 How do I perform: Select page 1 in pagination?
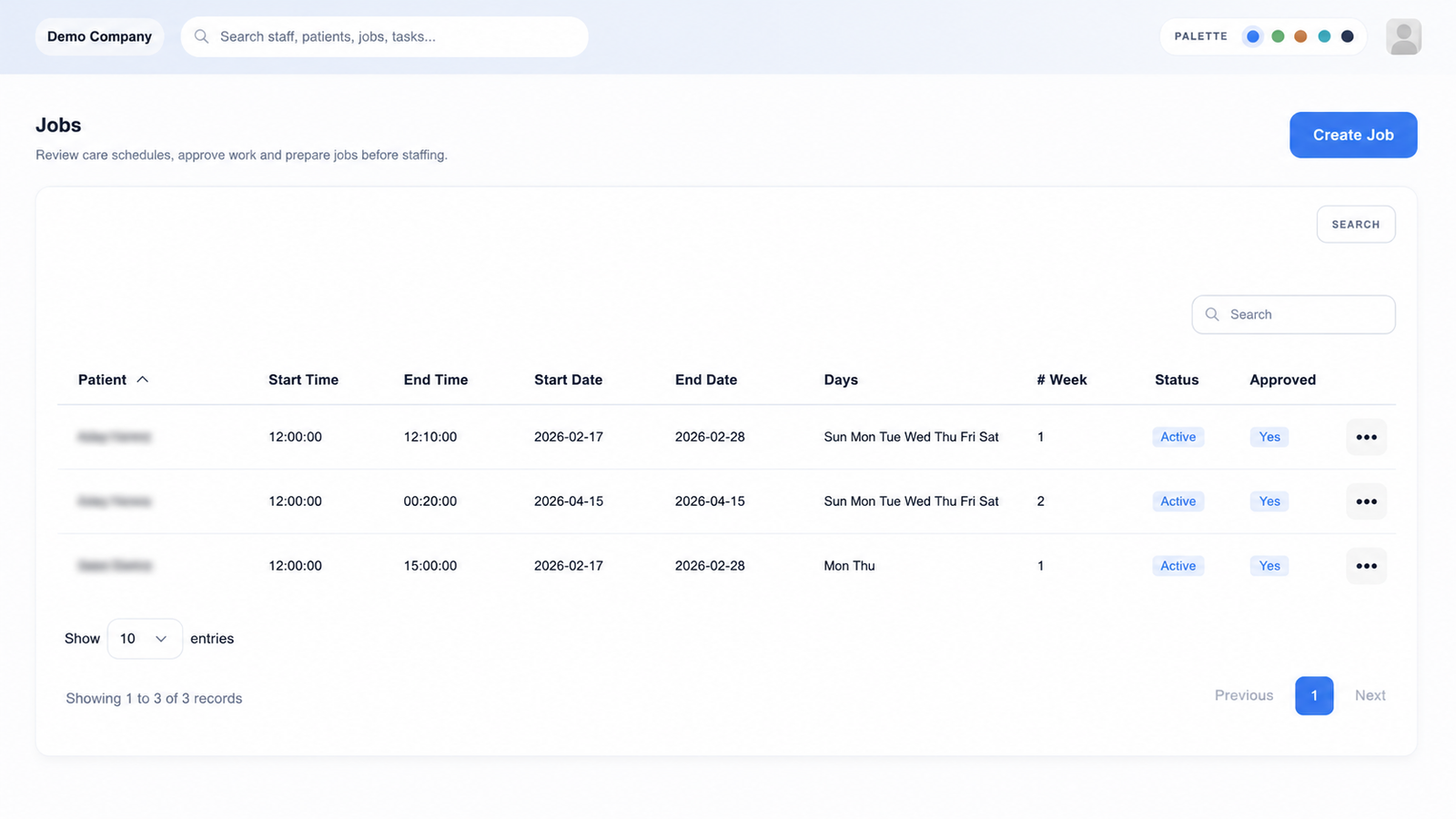[x=1314, y=695]
